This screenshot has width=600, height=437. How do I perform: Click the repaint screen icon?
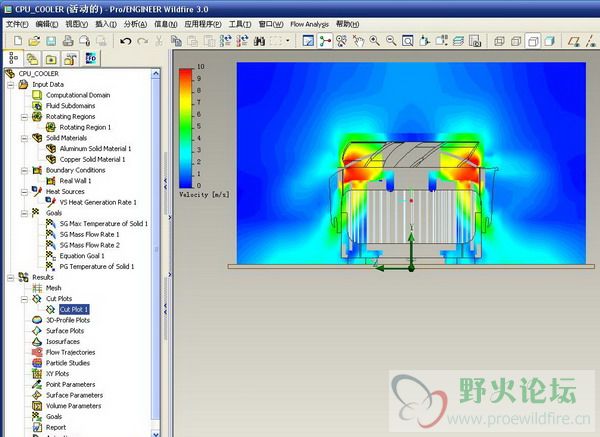point(308,41)
